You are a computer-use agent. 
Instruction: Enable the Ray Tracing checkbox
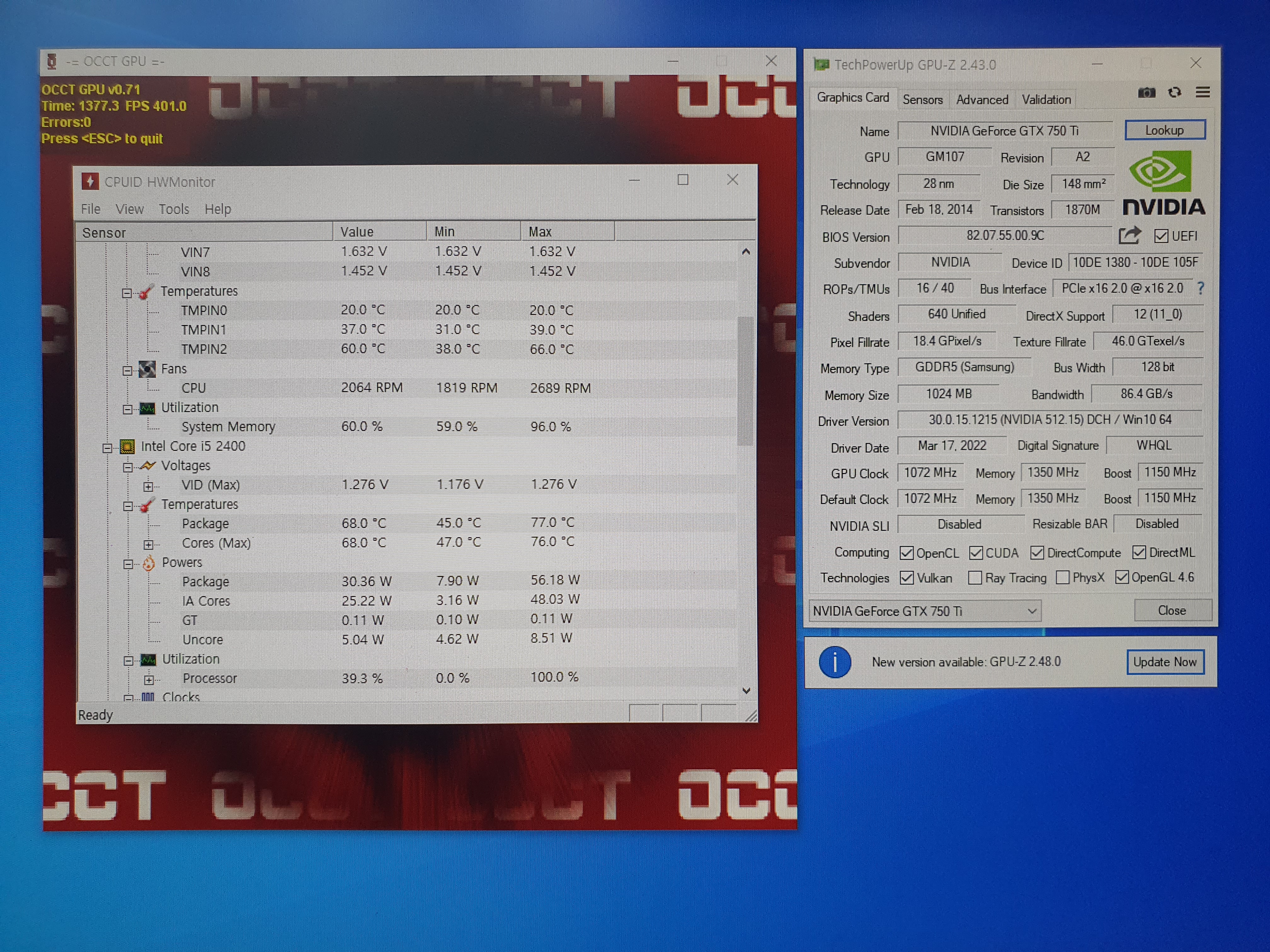point(974,577)
